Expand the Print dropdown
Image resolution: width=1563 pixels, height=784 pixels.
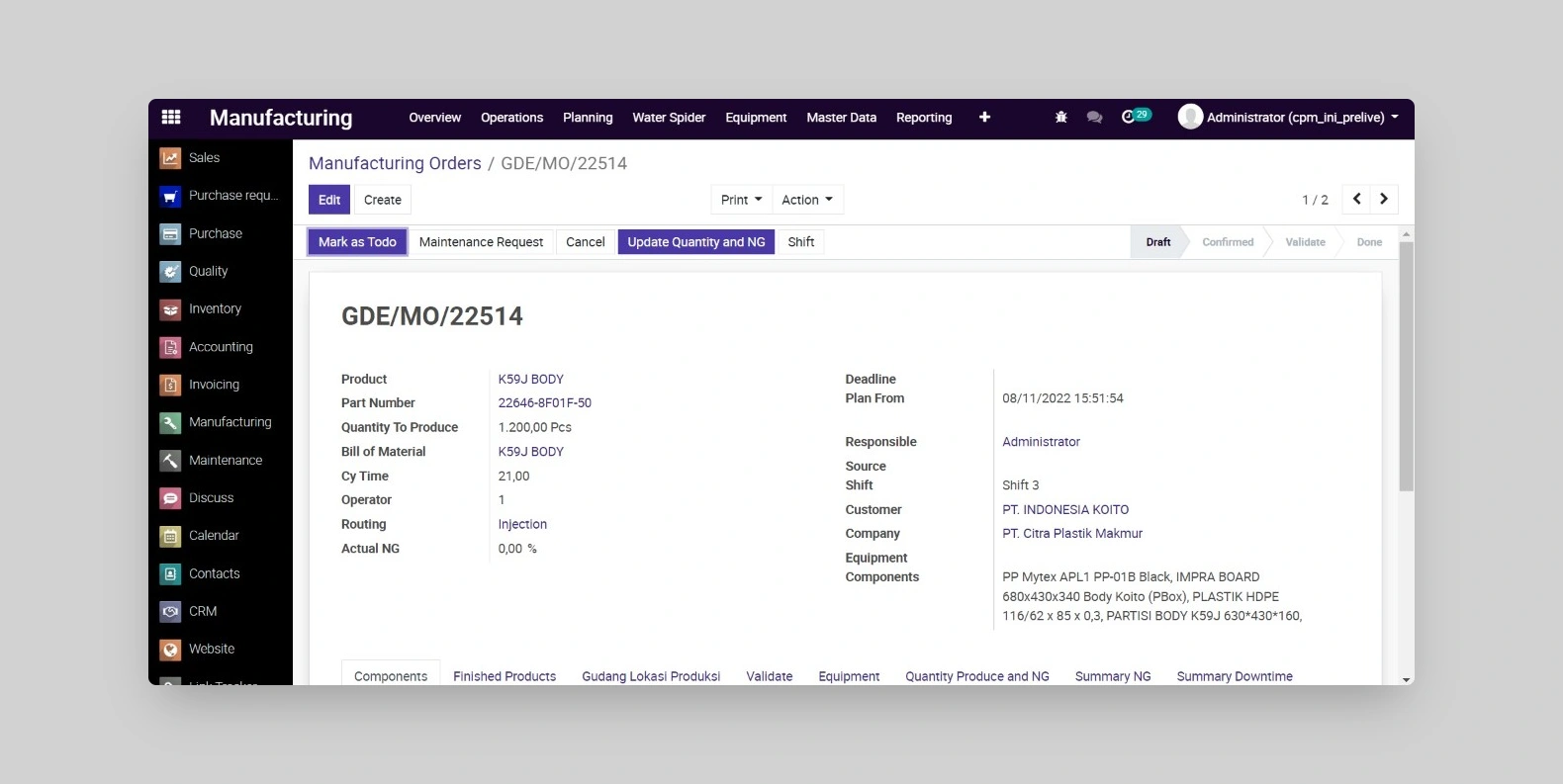tap(741, 200)
